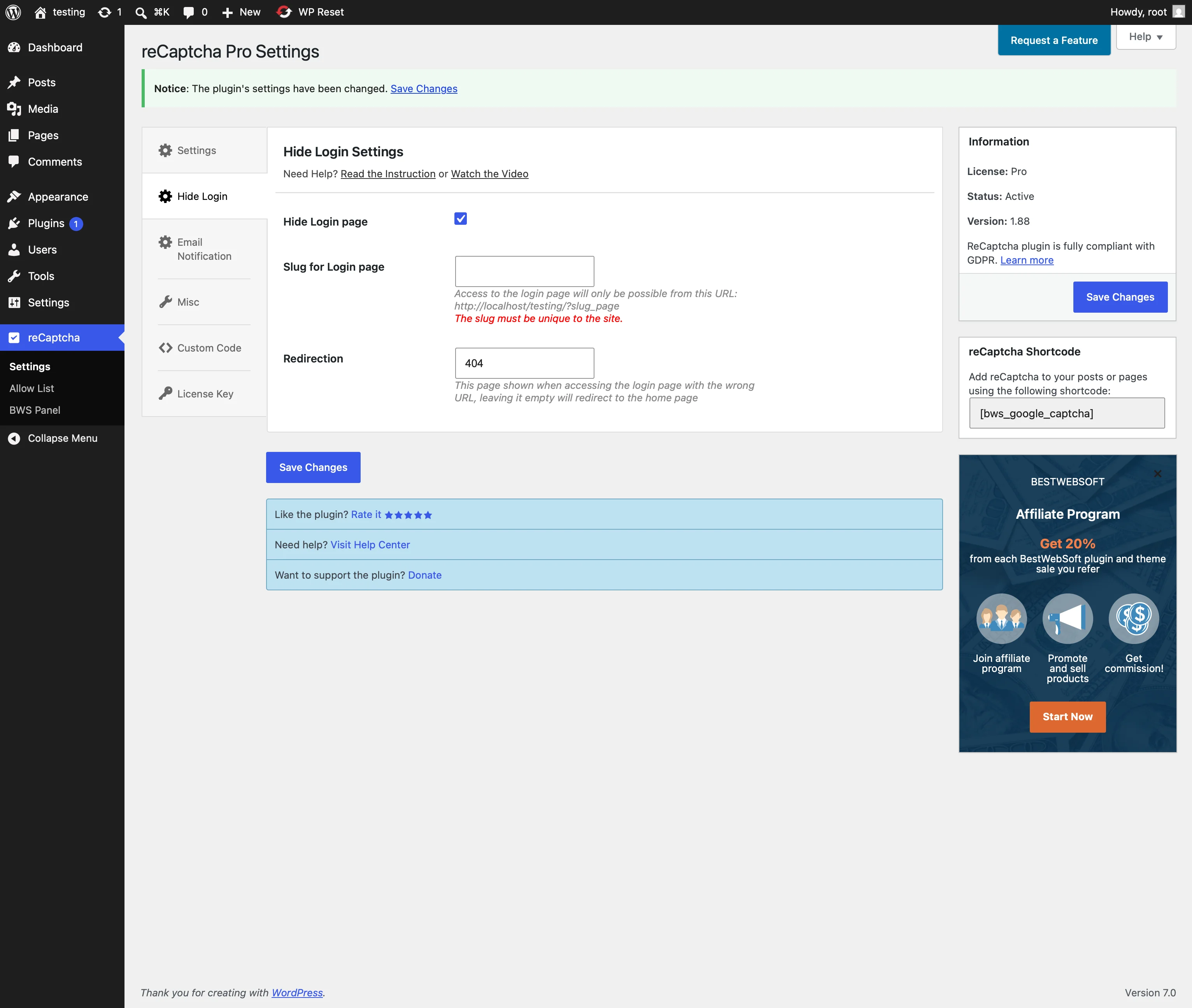
Task: Open Allow List submenu item
Action: (x=32, y=388)
